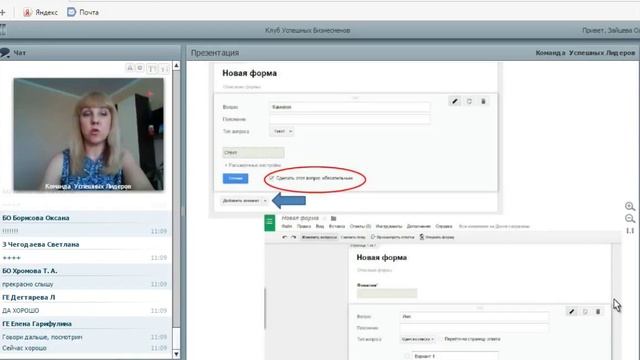The image size is (640, 360).
Task: Click first chat toolbar icon above video
Action: pos(130,68)
